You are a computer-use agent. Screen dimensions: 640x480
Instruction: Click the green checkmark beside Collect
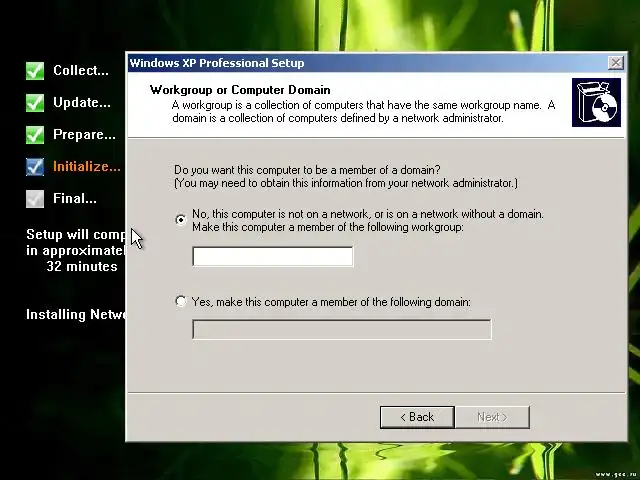coord(35,71)
